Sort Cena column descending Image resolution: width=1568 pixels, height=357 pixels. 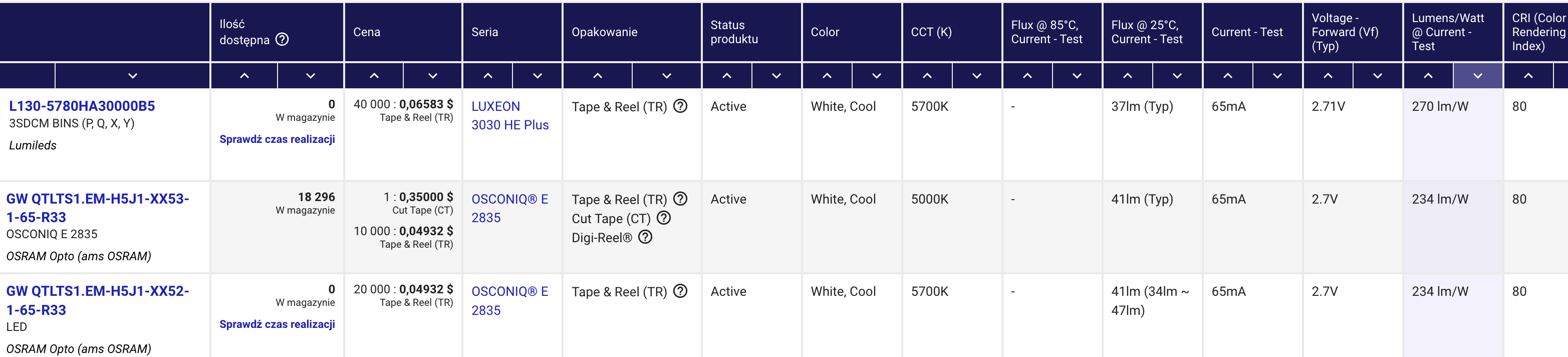point(432,76)
